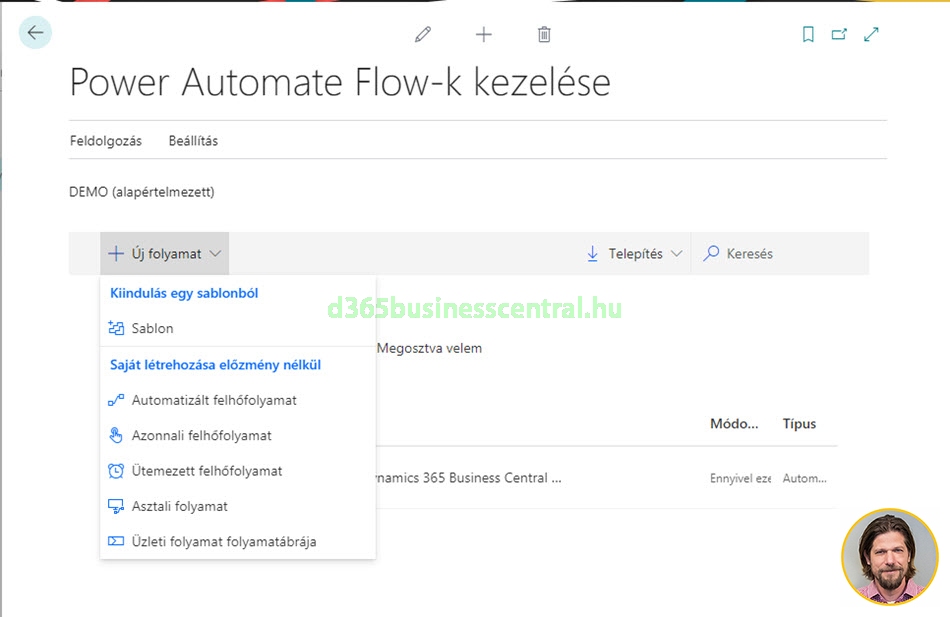Choose Azonnali felhőfolyamat option
Screen dimensions: 950x617
(x=201, y=436)
